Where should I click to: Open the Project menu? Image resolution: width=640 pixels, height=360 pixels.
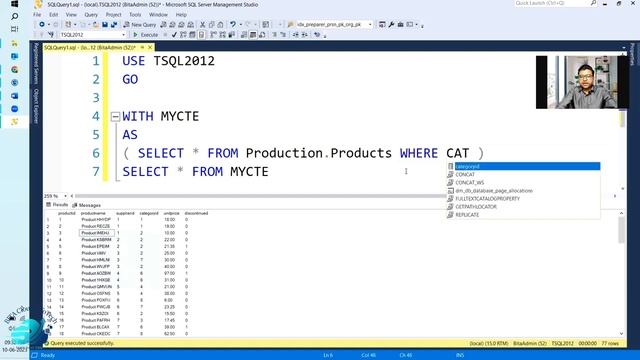pyautogui.click(x=113, y=14)
